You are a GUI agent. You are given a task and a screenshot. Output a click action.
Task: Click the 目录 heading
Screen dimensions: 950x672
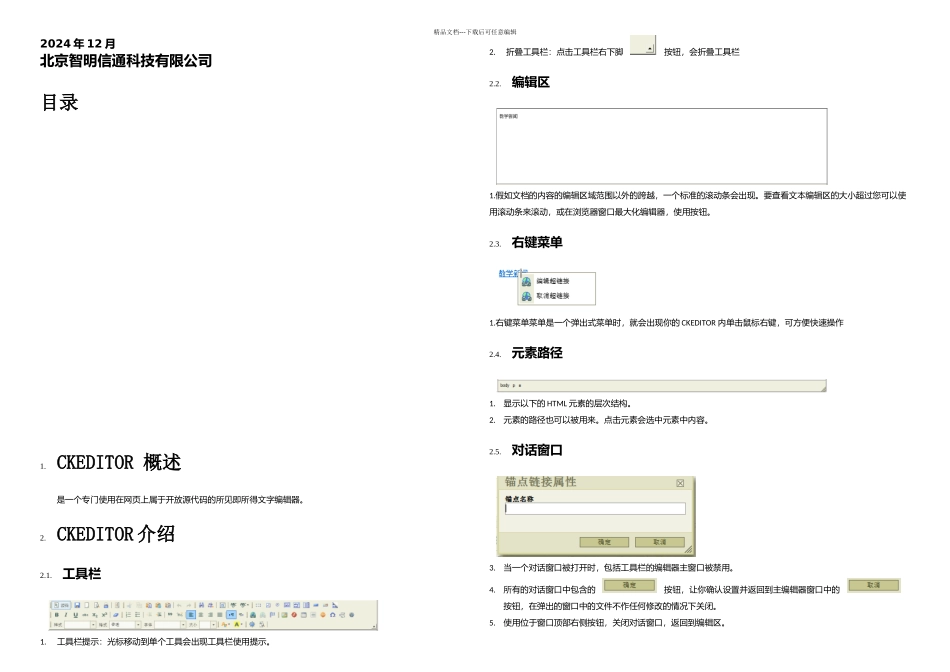click(60, 102)
